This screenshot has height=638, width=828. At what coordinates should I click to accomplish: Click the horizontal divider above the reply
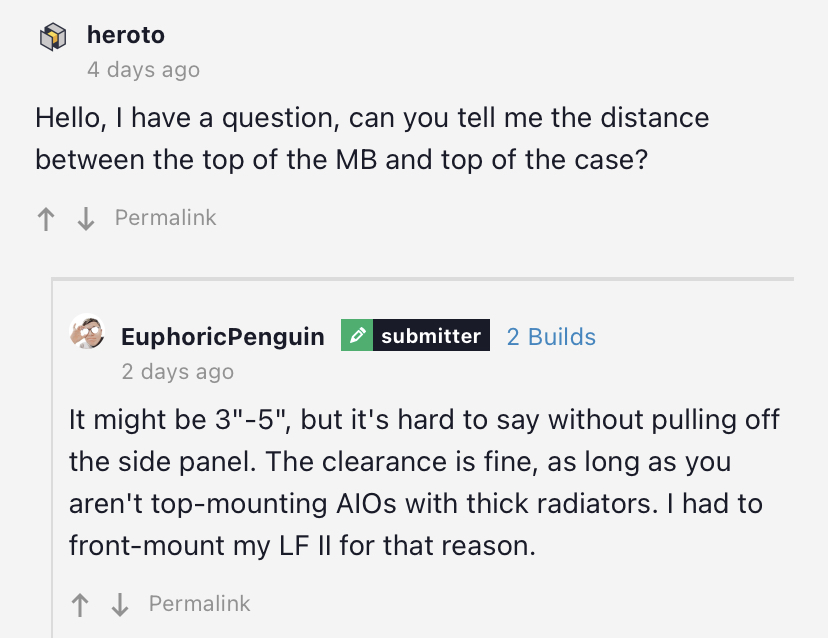pyautogui.click(x=422, y=278)
